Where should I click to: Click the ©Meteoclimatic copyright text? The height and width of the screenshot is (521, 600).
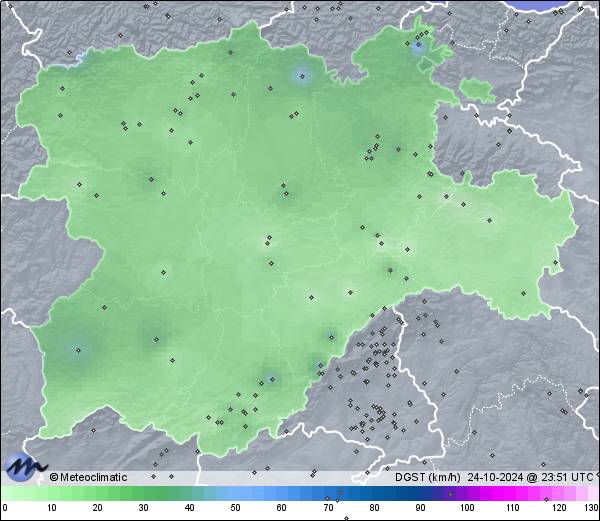tap(88, 477)
